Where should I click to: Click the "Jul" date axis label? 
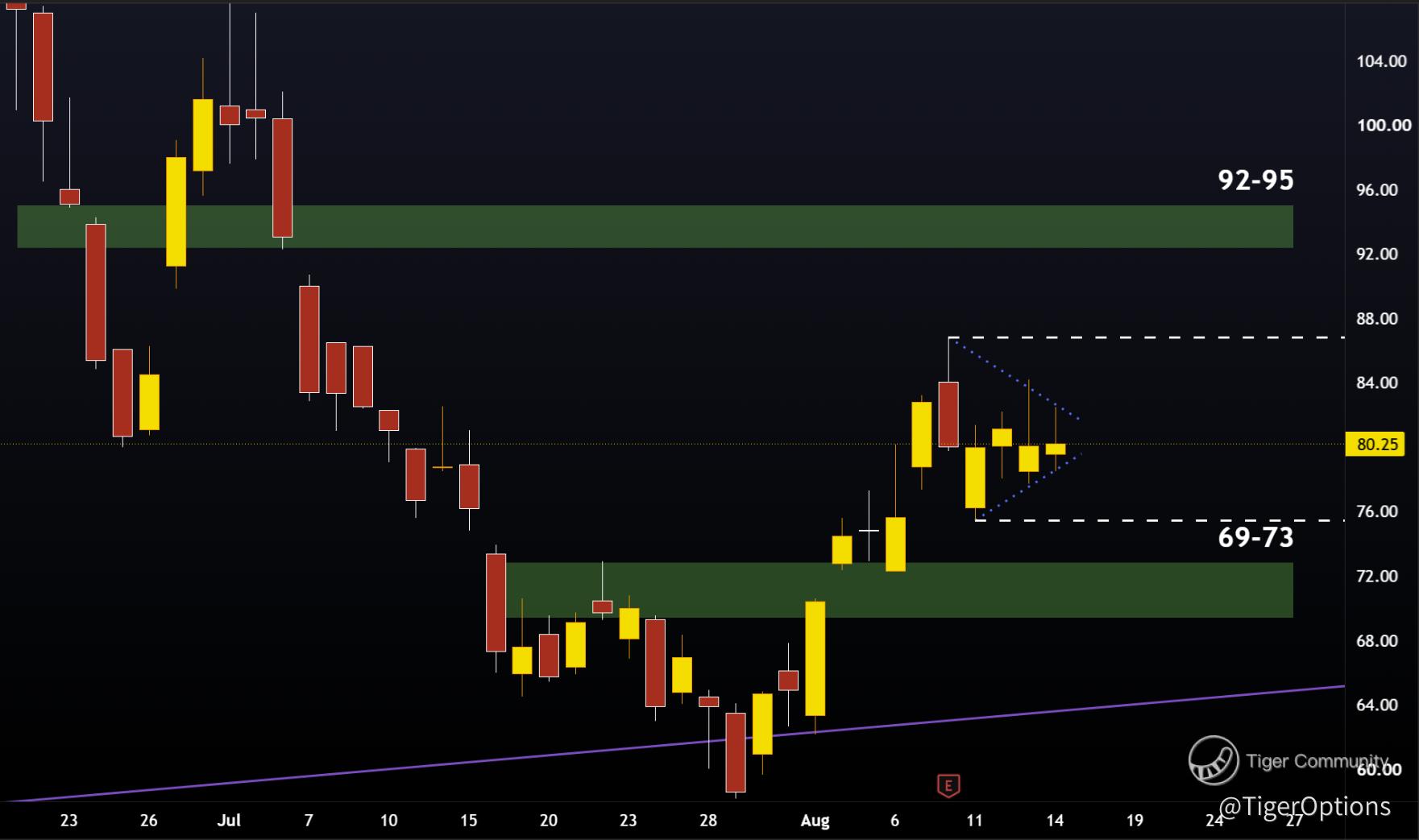point(230,821)
